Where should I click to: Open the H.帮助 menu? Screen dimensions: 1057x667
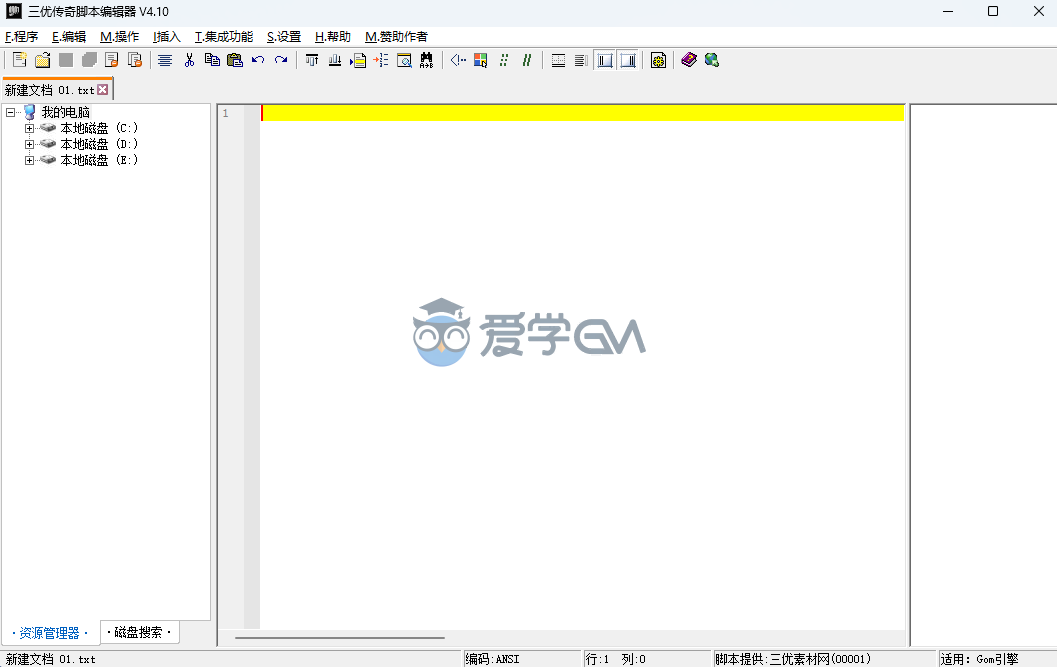333,36
